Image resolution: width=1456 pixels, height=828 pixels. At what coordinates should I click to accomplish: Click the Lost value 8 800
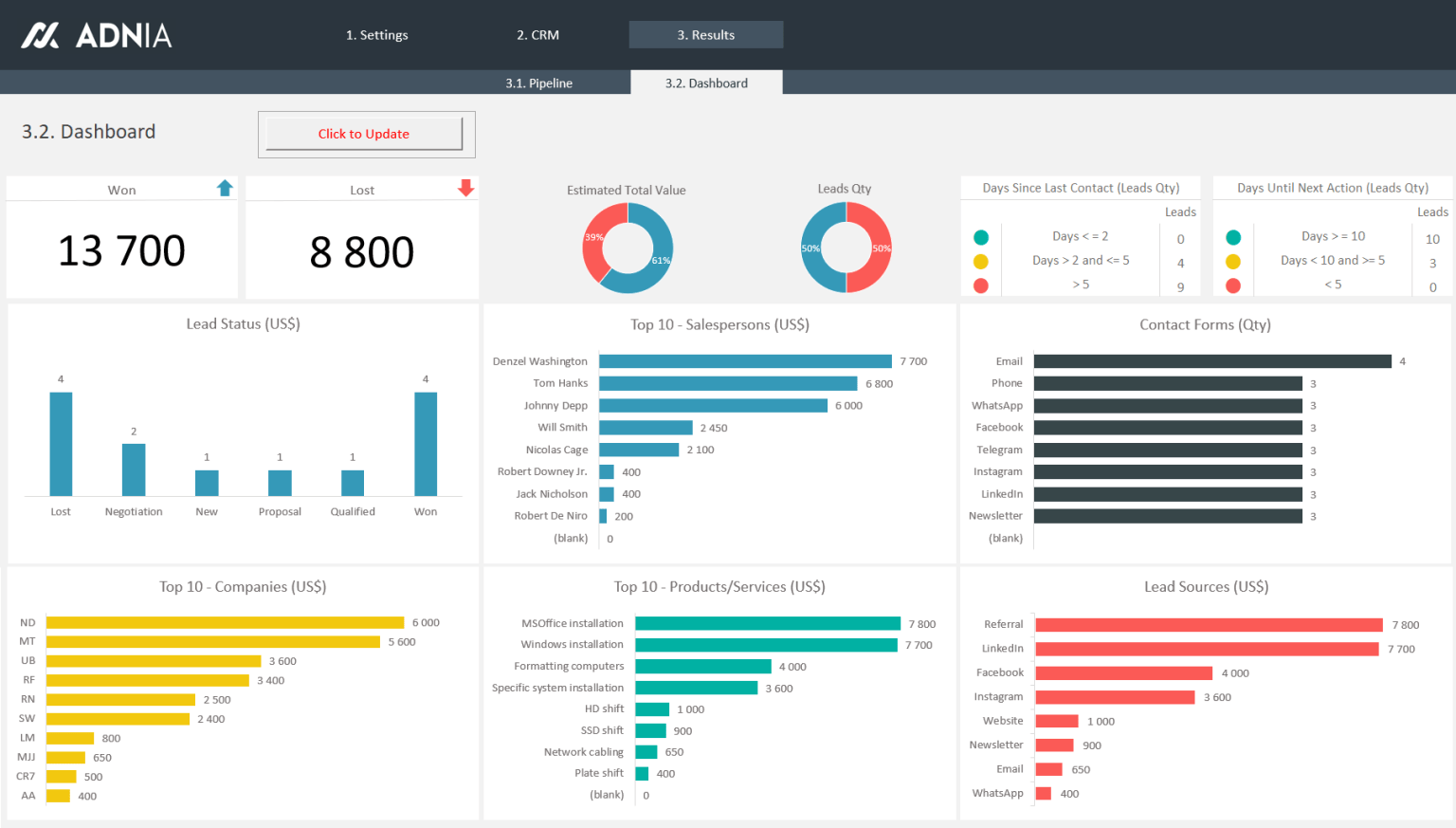pyautogui.click(x=362, y=252)
